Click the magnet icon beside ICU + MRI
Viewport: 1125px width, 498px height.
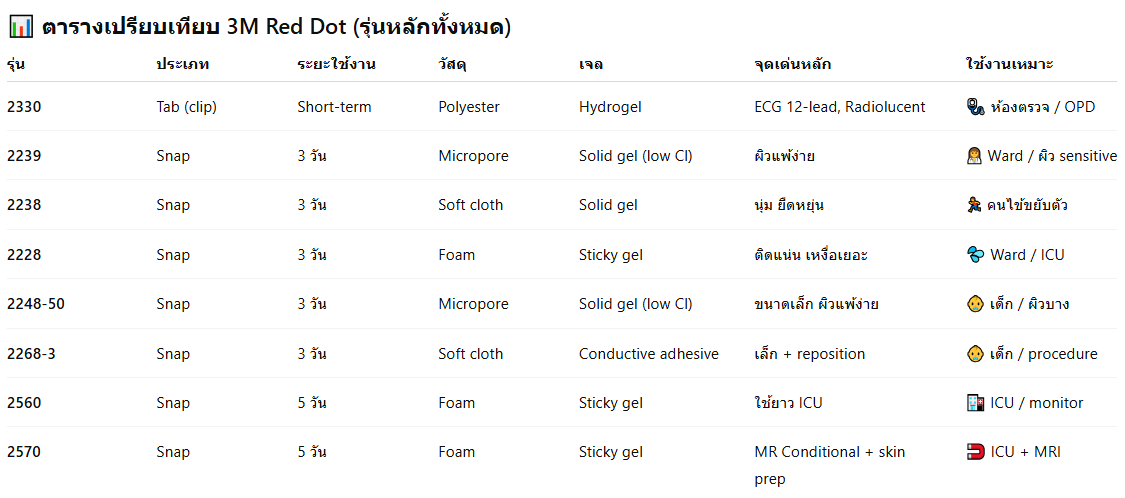pos(975,452)
